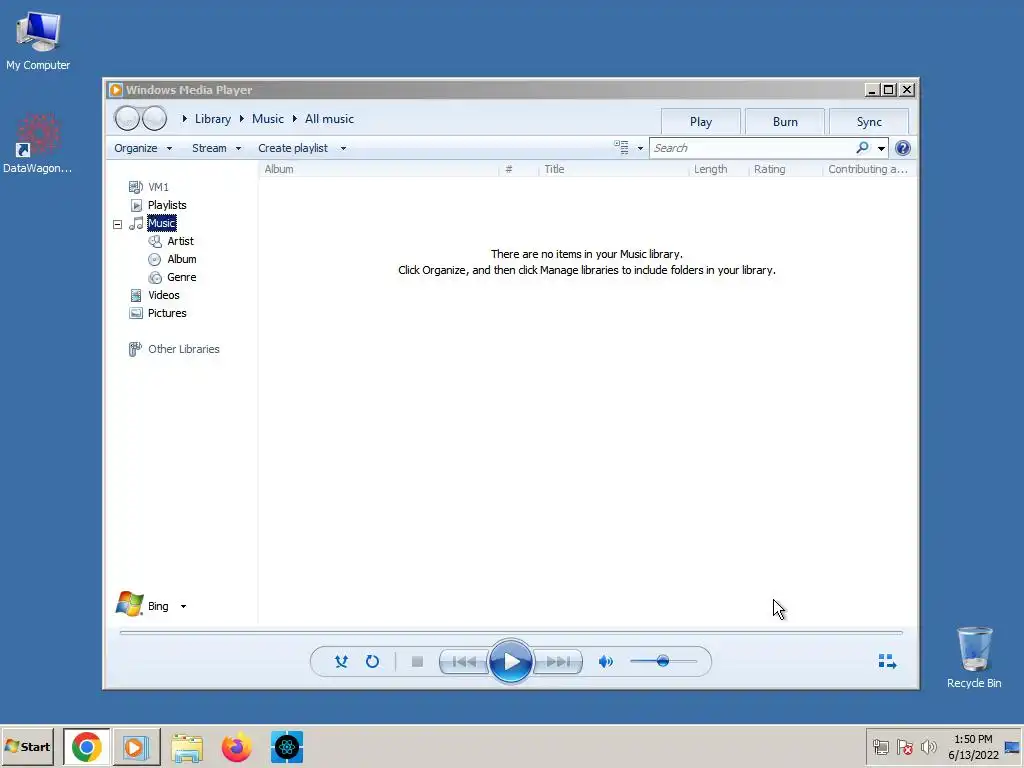This screenshot has width=1024, height=768.
Task: Open the file explorer taskbar icon
Action: point(187,747)
